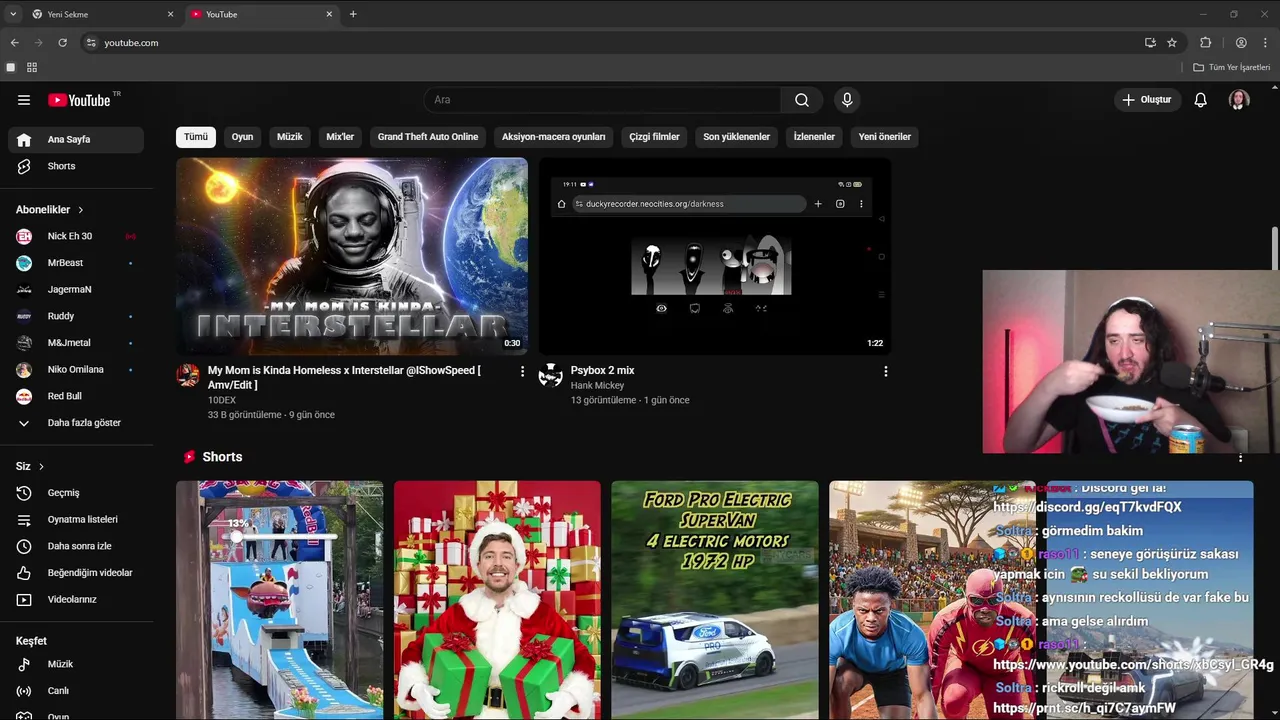
Task: Open the Chrome extensions puzzle icon
Action: pyautogui.click(x=1205, y=43)
